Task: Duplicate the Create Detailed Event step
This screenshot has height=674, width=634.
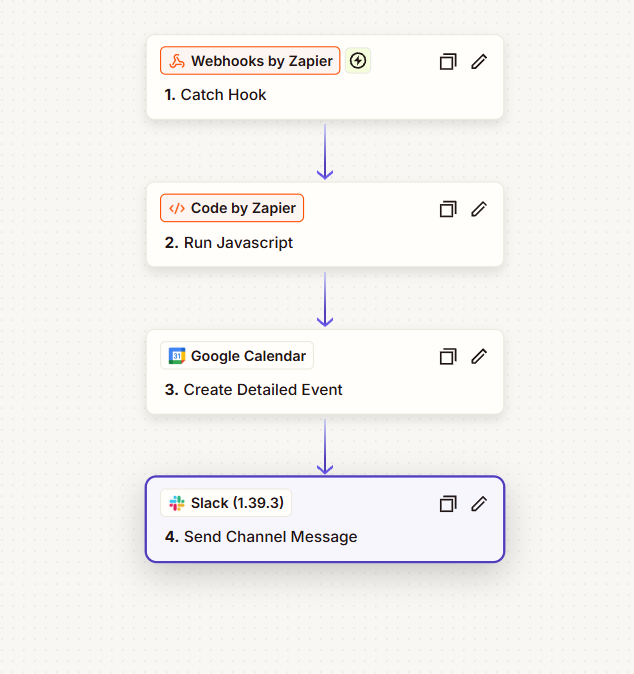Action: click(x=448, y=356)
